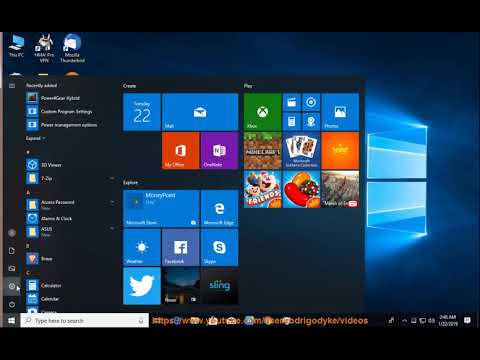Open the Skype tile
Image resolution: width=480 pixels, height=360 pixels.
click(220, 247)
